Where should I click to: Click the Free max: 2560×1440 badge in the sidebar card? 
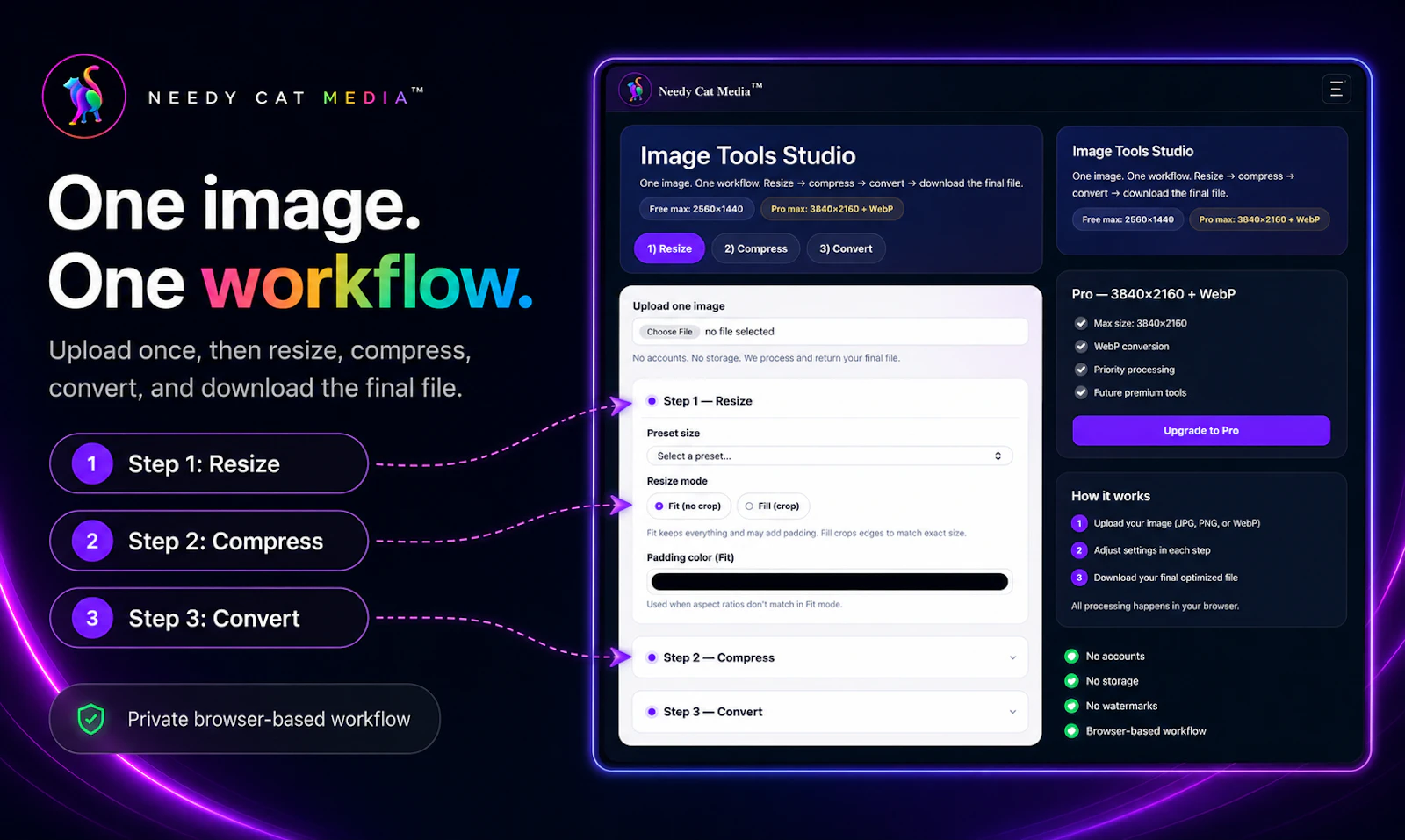coord(1128,219)
